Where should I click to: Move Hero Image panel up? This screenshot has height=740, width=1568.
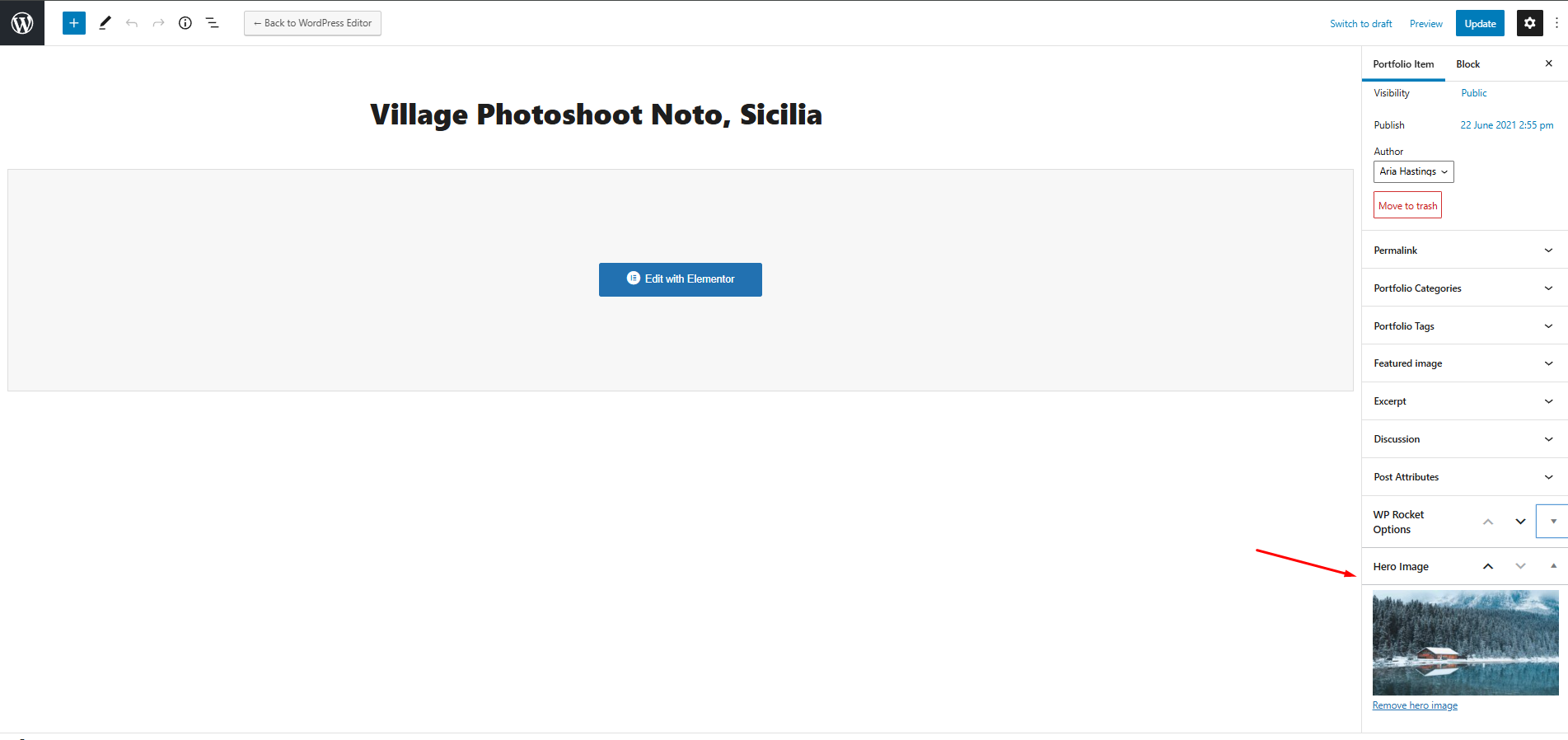tap(1488, 566)
